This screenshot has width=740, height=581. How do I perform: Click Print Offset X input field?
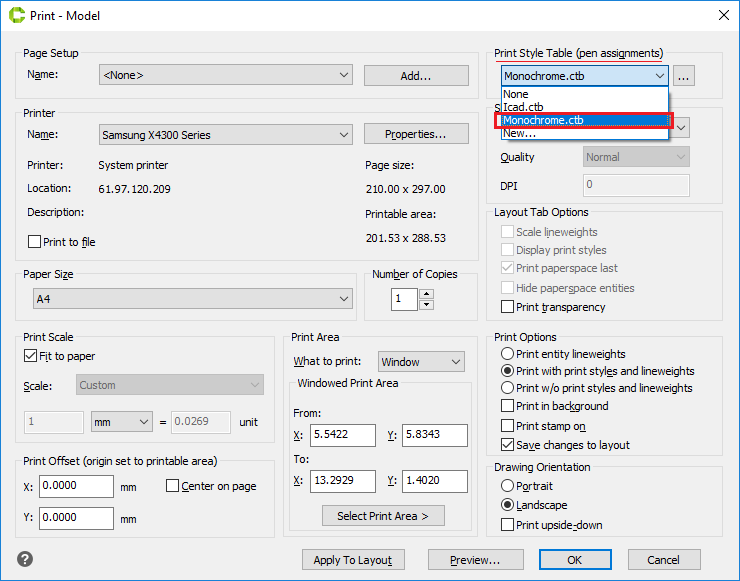tap(76, 486)
